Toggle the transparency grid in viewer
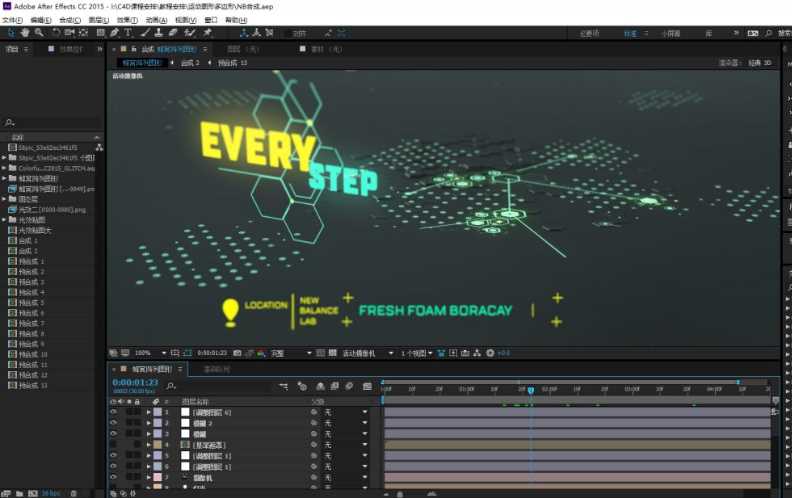This screenshot has width=792, height=498. [x=332, y=353]
